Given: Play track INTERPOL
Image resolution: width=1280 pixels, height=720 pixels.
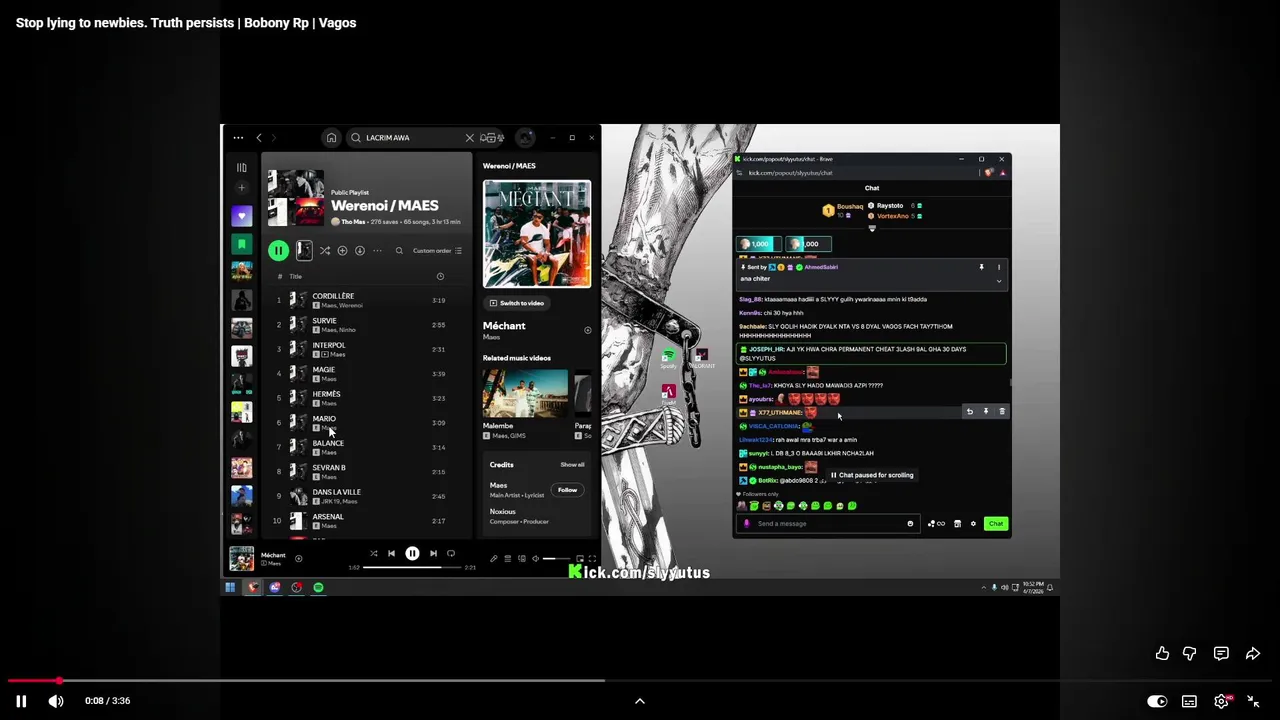Looking at the screenshot, I should [365, 349].
